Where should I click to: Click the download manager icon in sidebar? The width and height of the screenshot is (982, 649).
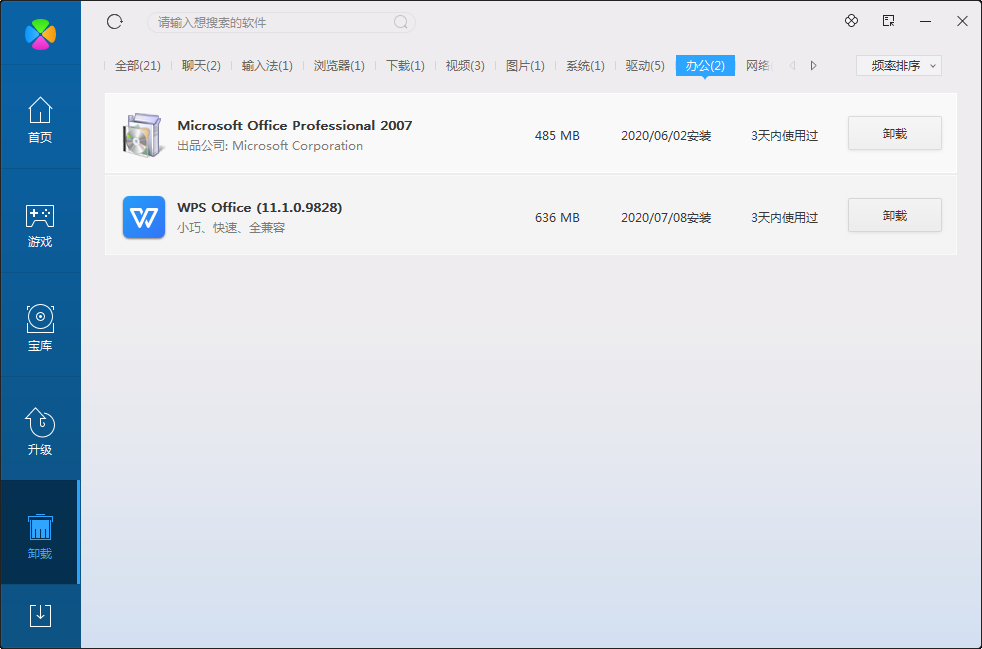(40, 616)
